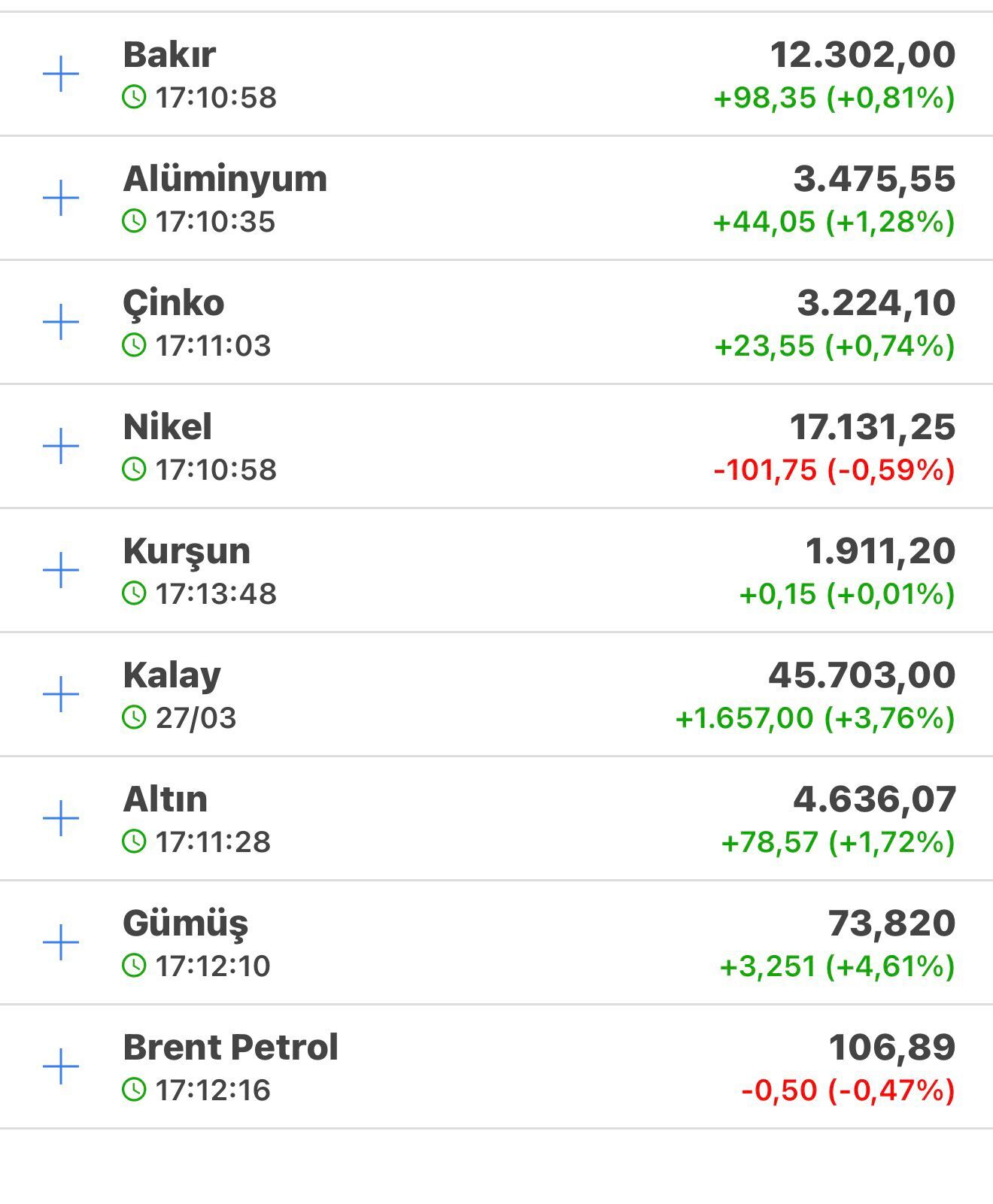Image resolution: width=993 pixels, height=1204 pixels.
Task: Tap the clock icon under Kalay
Action: click(134, 717)
